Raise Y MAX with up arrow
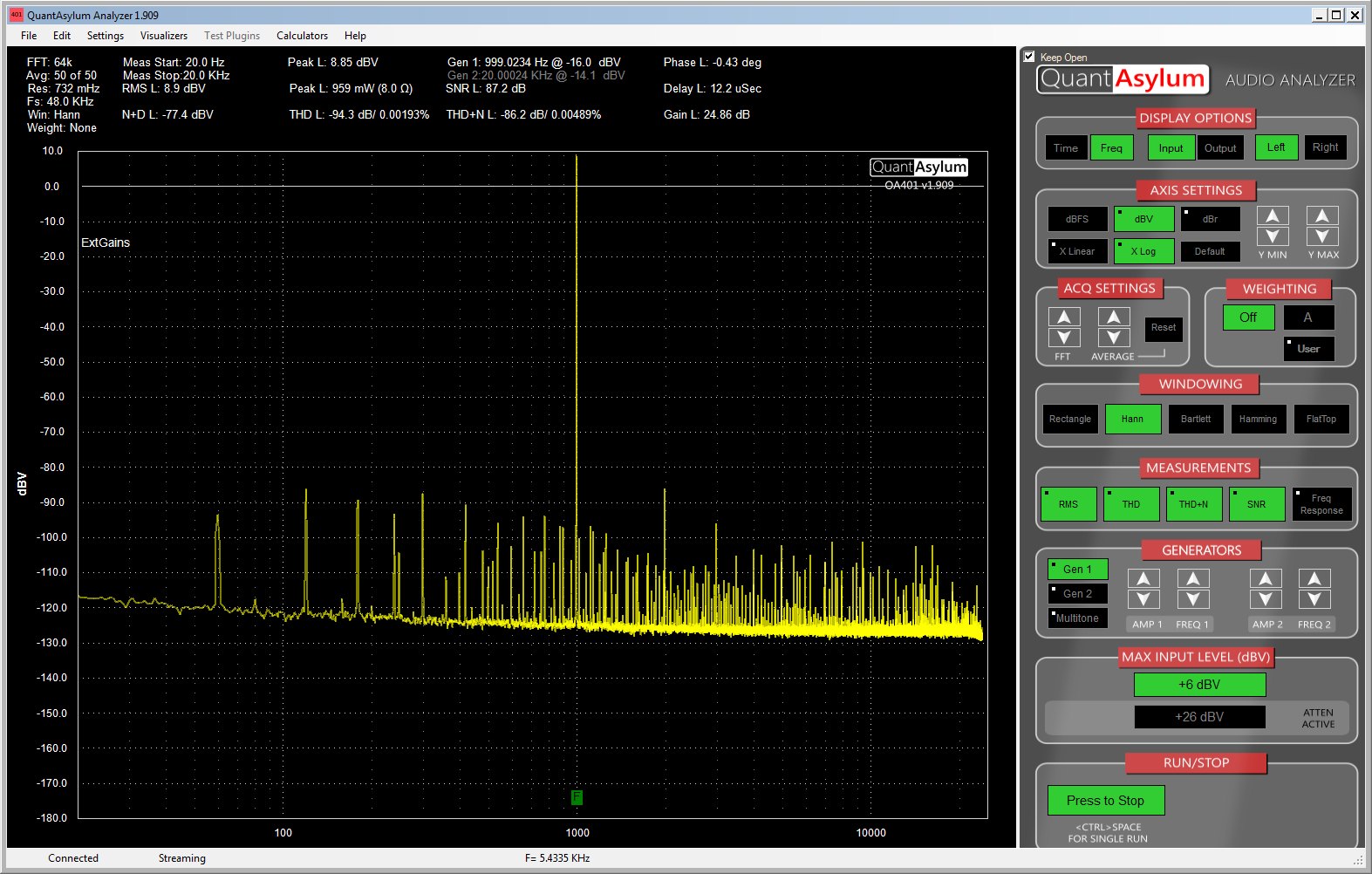 point(1322,215)
